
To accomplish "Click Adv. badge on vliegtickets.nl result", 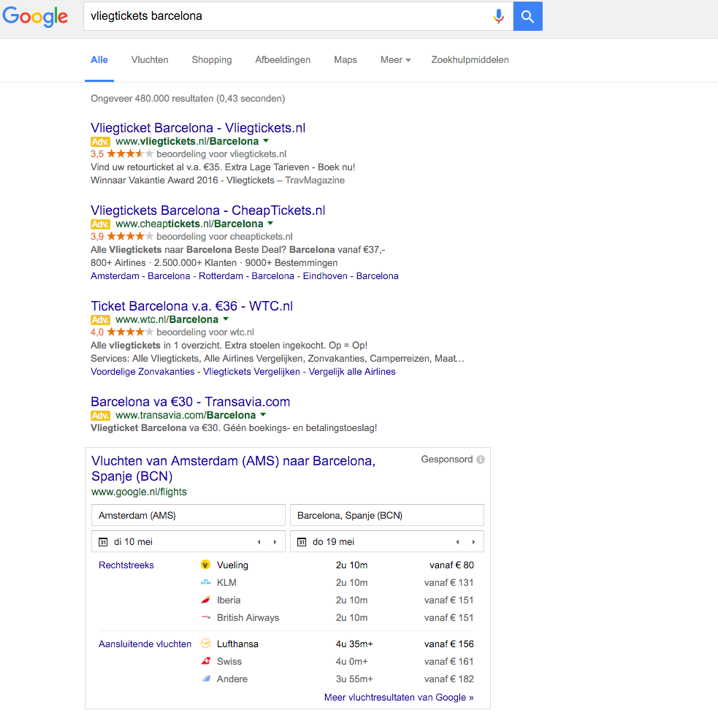I will pyautogui.click(x=100, y=141).
